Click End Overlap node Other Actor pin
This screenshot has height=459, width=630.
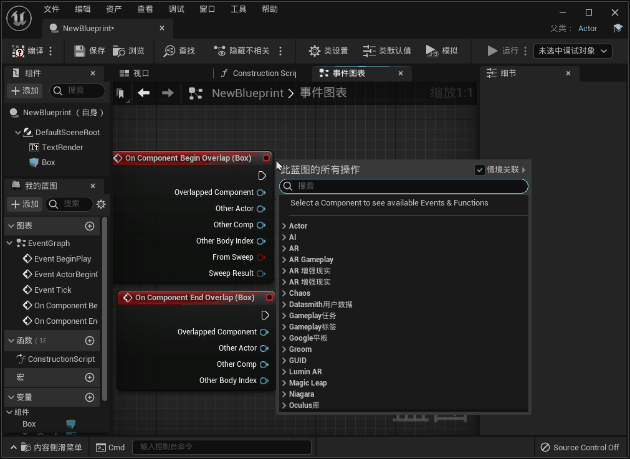click(x=264, y=348)
